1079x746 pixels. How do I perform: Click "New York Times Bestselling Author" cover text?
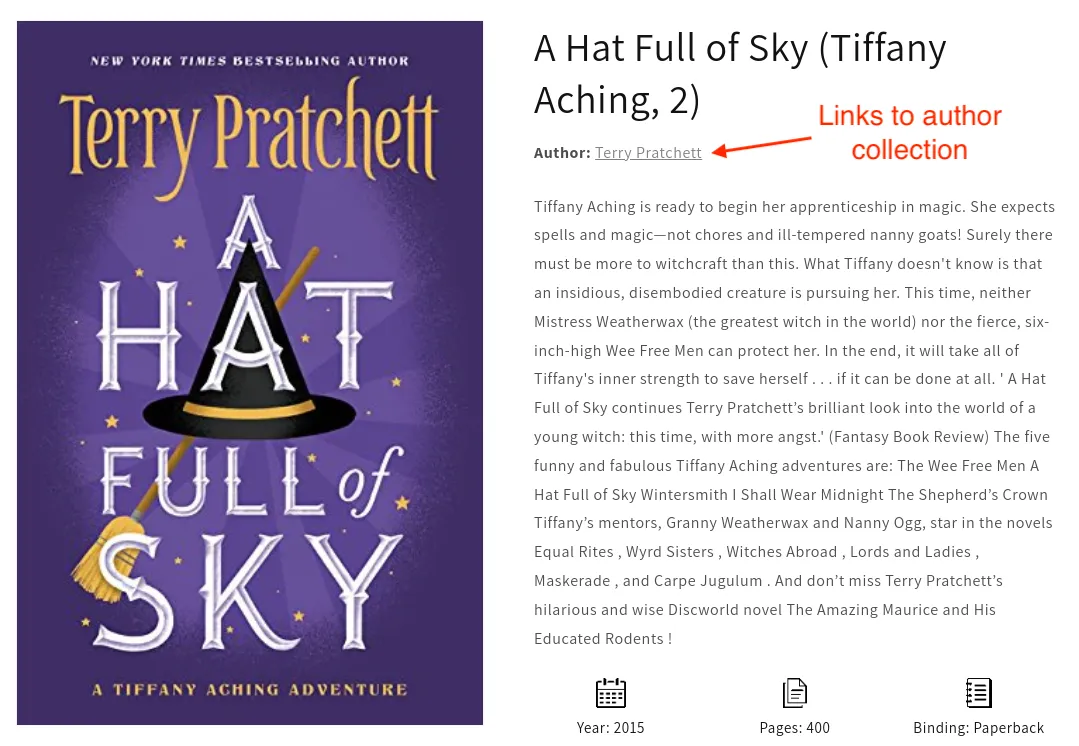click(x=249, y=61)
